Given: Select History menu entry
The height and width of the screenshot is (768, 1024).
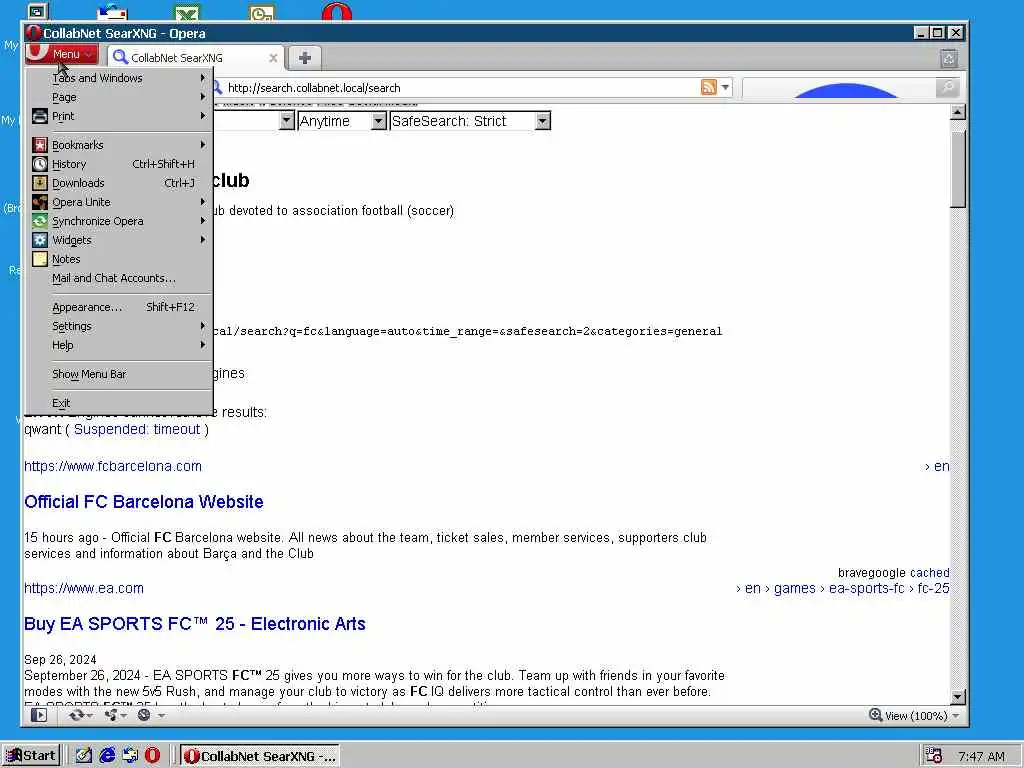Looking at the screenshot, I should pos(120,163).
